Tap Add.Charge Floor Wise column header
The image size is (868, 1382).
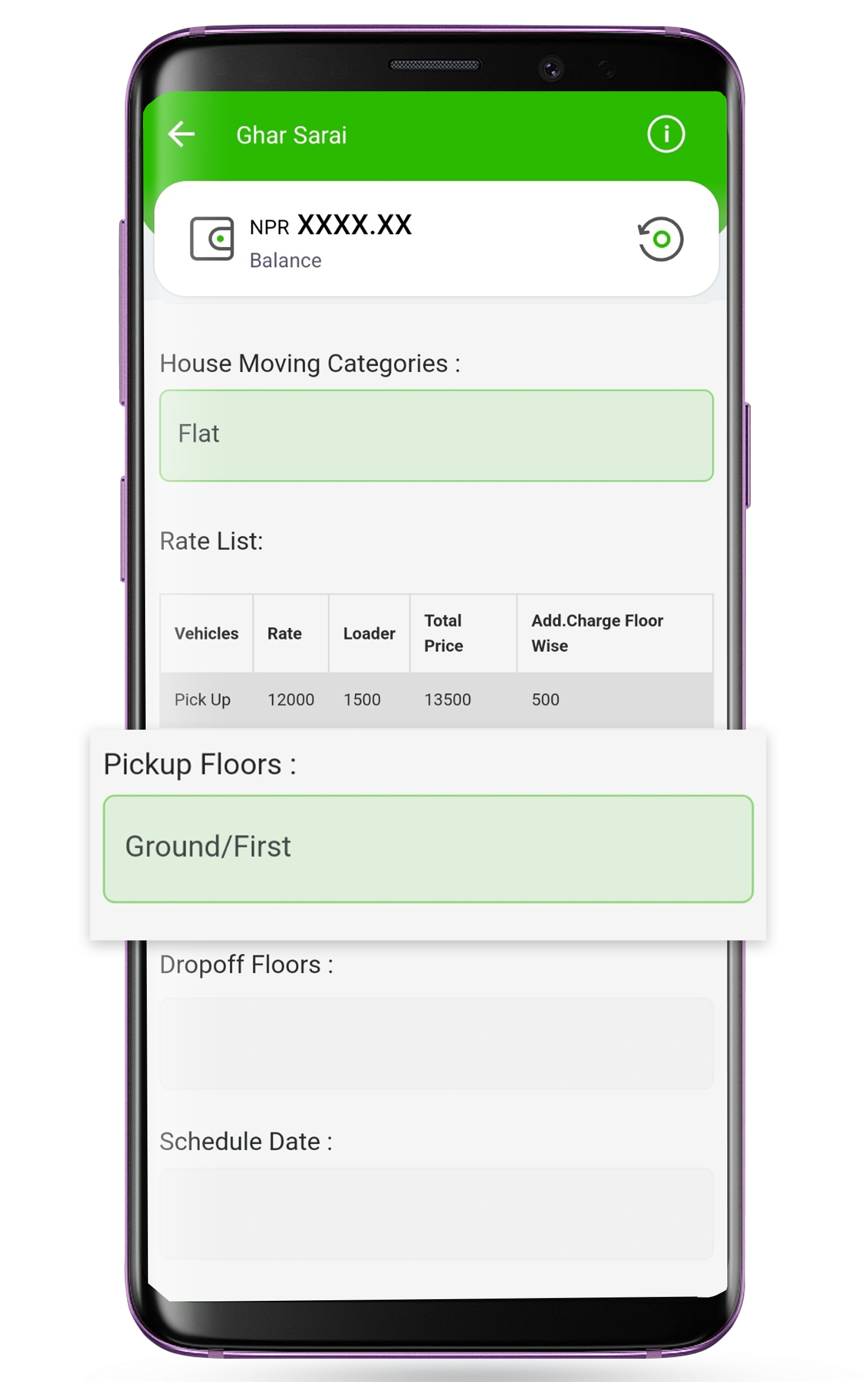pos(597,633)
